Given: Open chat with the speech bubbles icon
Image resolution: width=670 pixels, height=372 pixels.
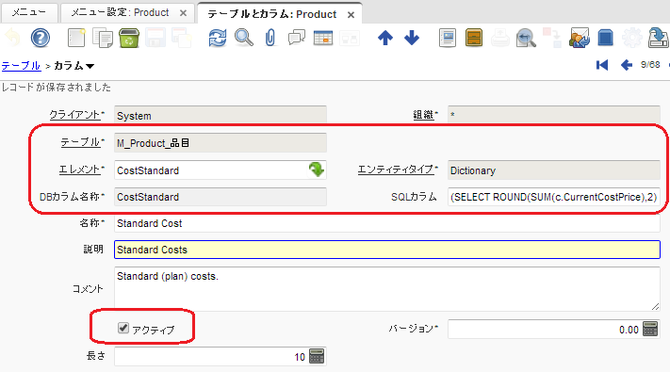Looking at the screenshot, I should (297, 38).
